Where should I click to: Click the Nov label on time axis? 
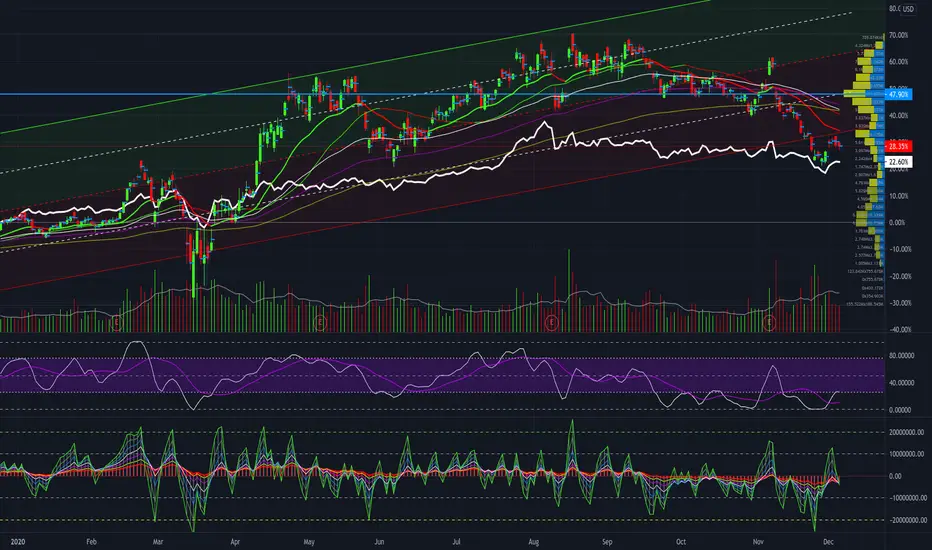pos(758,542)
